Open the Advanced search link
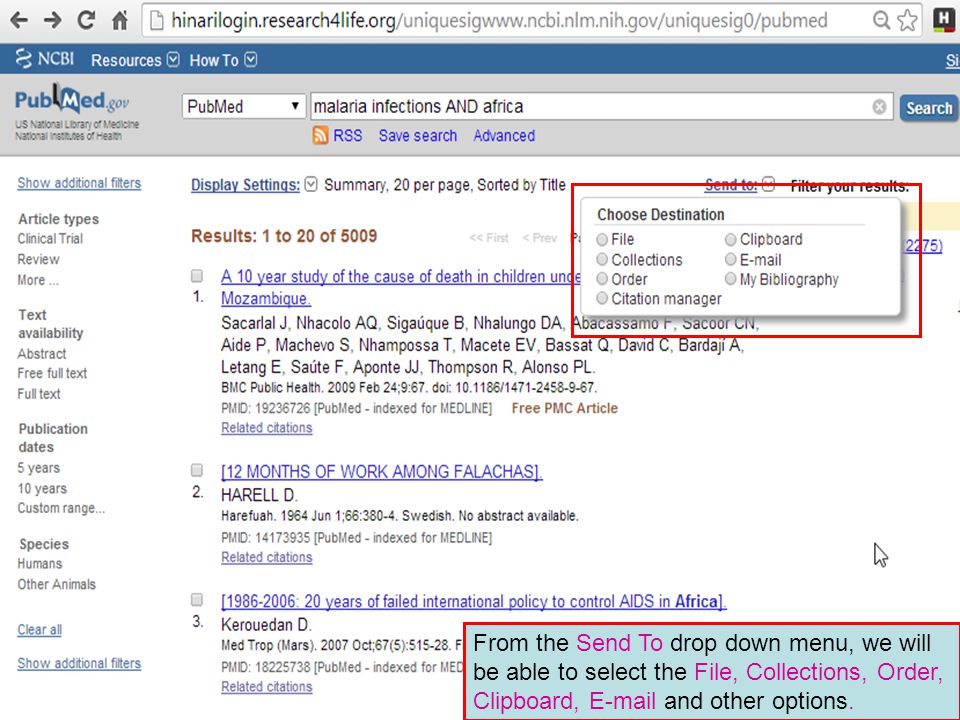 504,135
